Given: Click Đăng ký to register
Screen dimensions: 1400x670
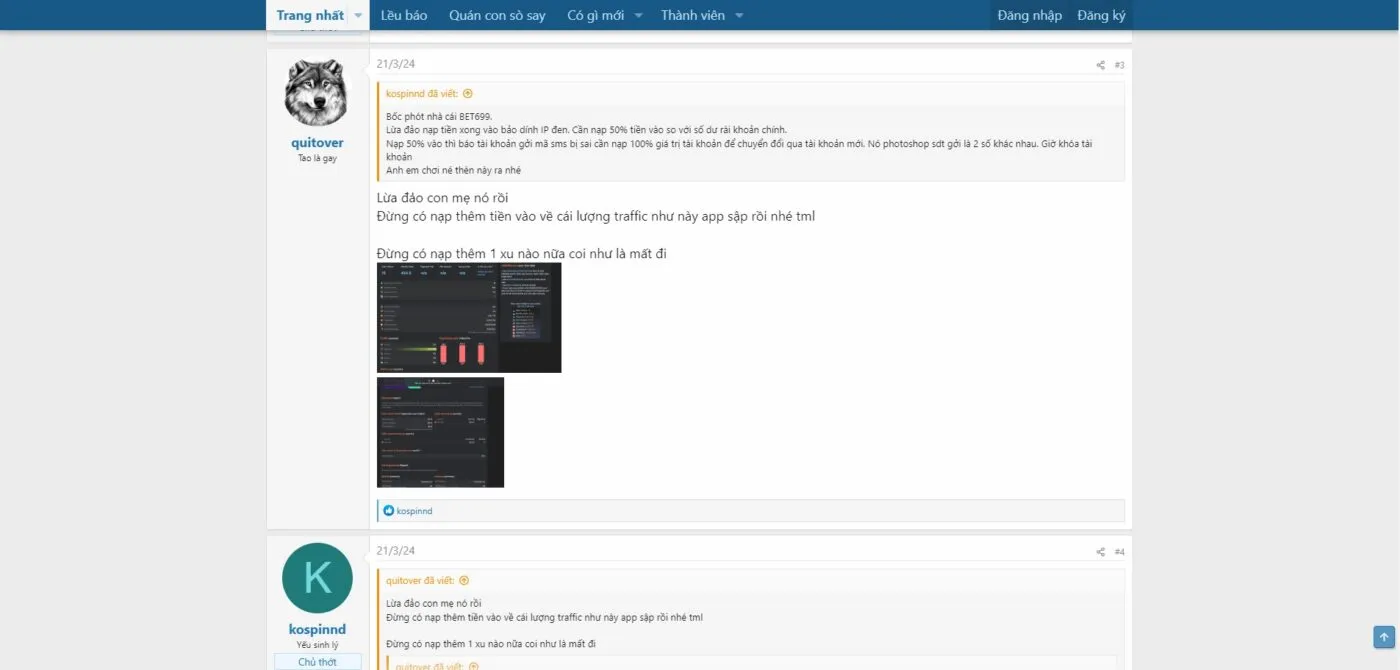Looking at the screenshot, I should (x=1101, y=15).
